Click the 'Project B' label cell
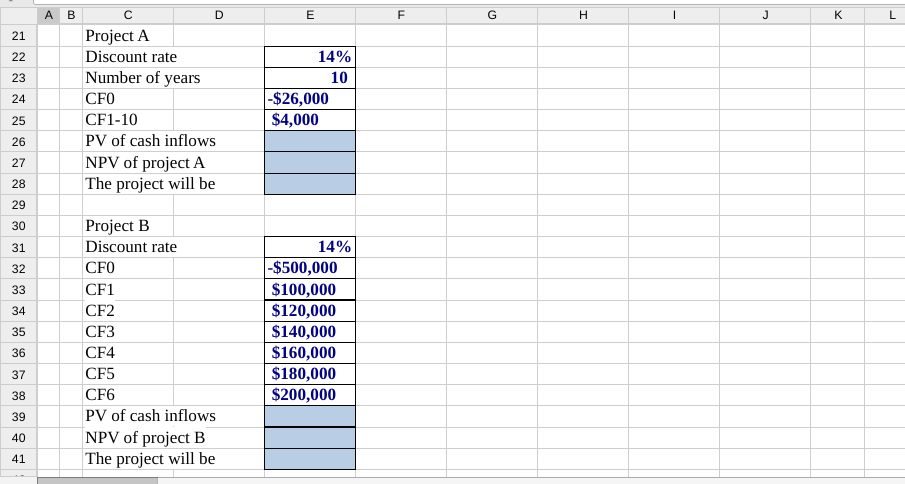905x484 pixels. tap(128, 226)
